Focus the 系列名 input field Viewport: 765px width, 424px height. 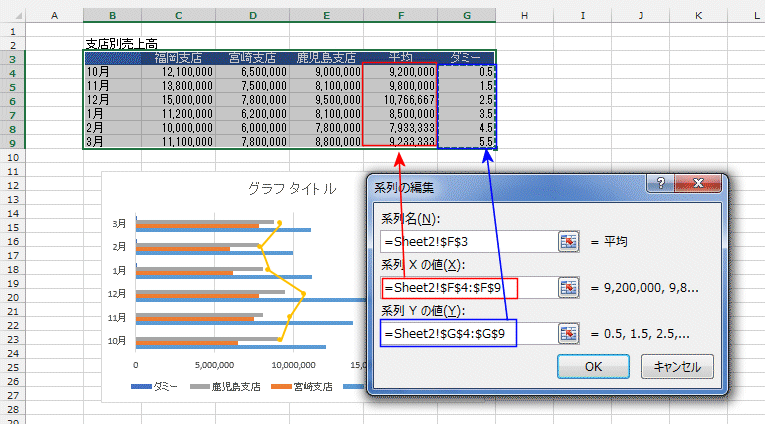(466, 241)
